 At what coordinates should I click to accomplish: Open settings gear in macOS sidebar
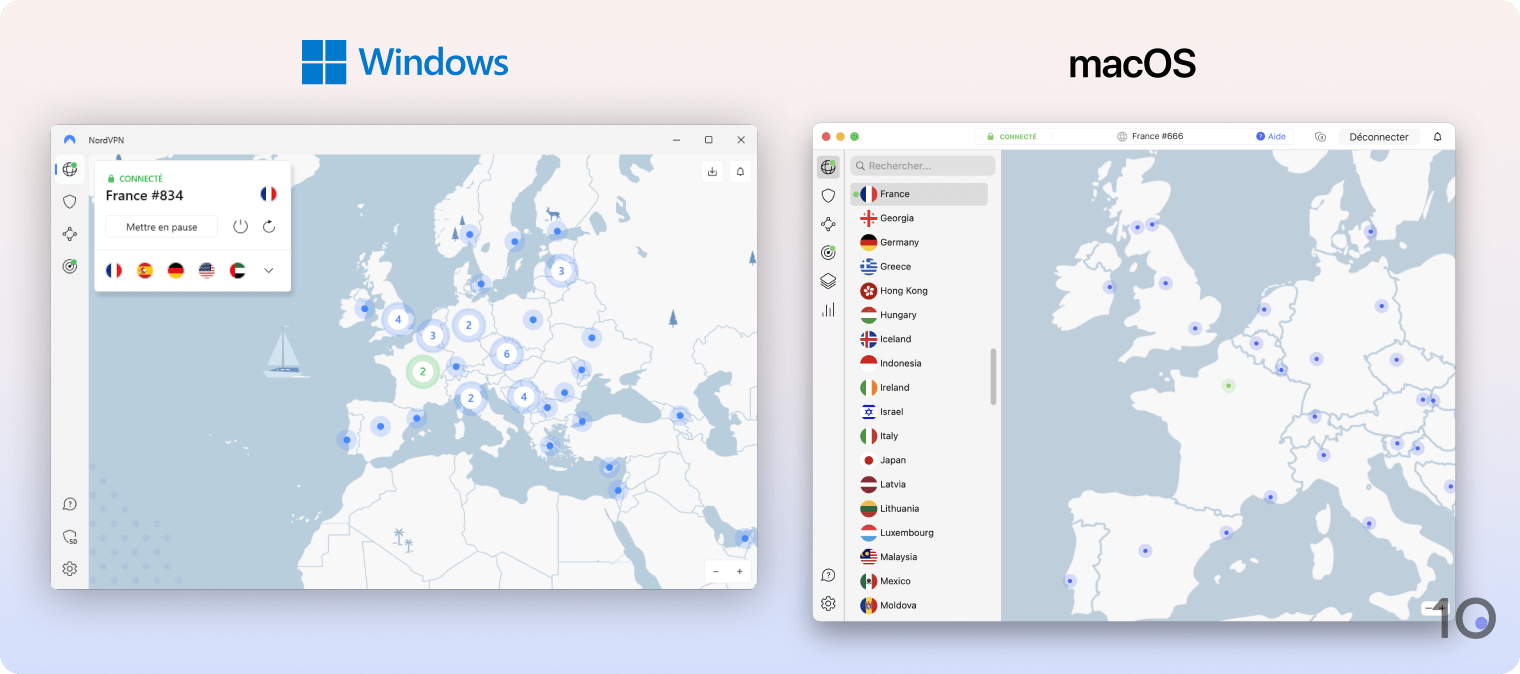point(828,604)
